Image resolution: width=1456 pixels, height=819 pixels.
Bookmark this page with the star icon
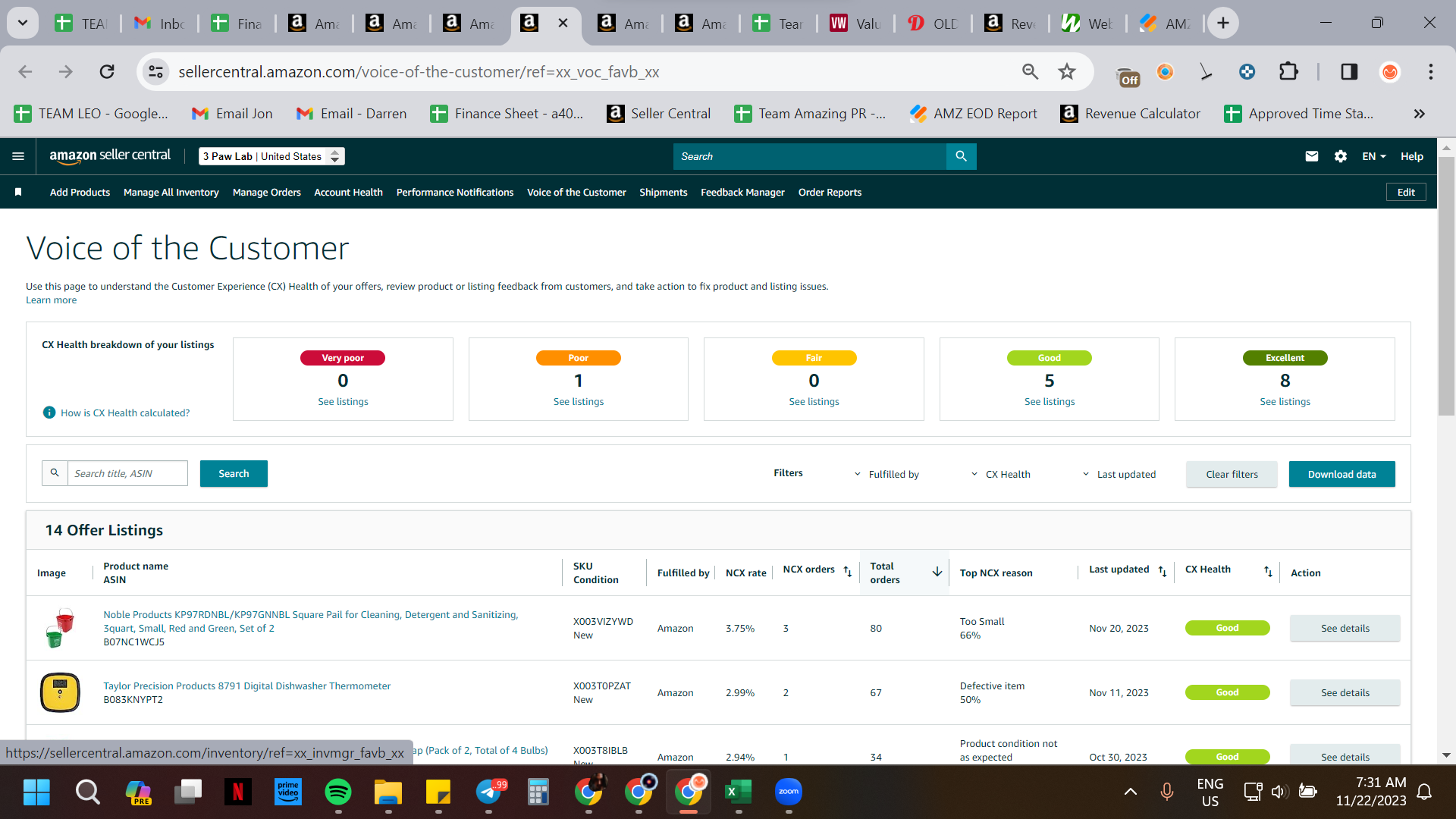coord(1067,72)
